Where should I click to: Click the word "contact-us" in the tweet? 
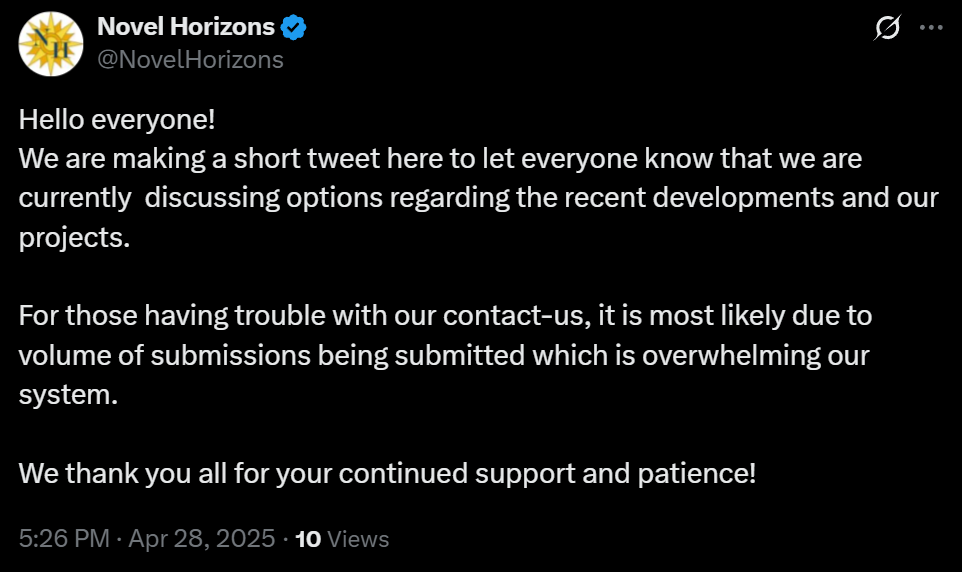click(517, 315)
